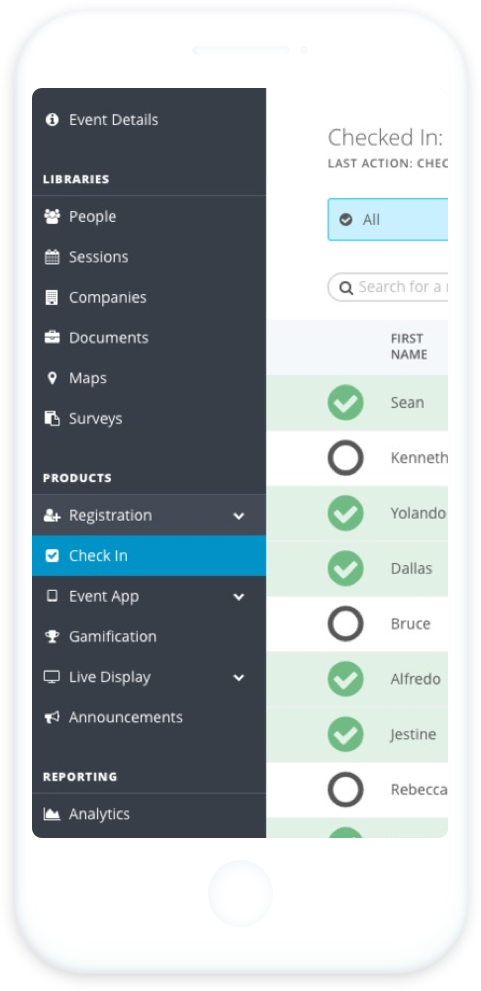Click the Maps location pin icon
Viewport: 481px width, 991px height.
[52, 378]
